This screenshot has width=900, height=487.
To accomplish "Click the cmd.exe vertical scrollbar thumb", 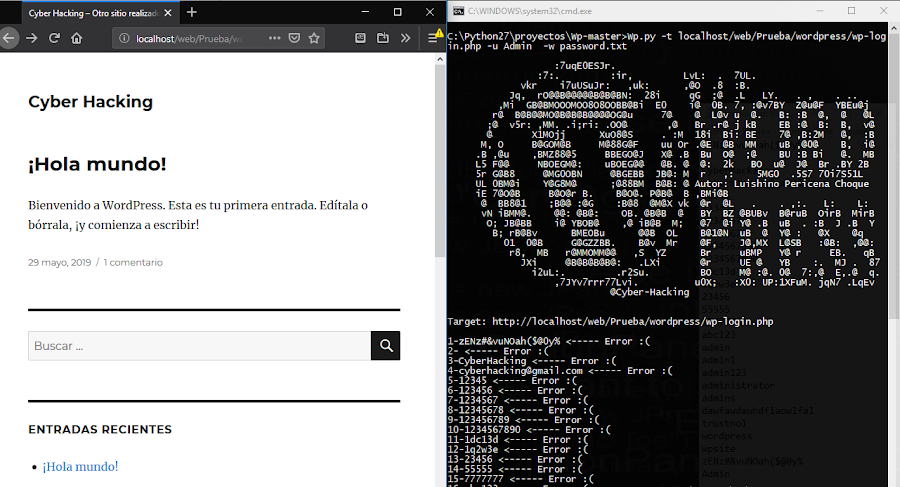I will point(894,175).
